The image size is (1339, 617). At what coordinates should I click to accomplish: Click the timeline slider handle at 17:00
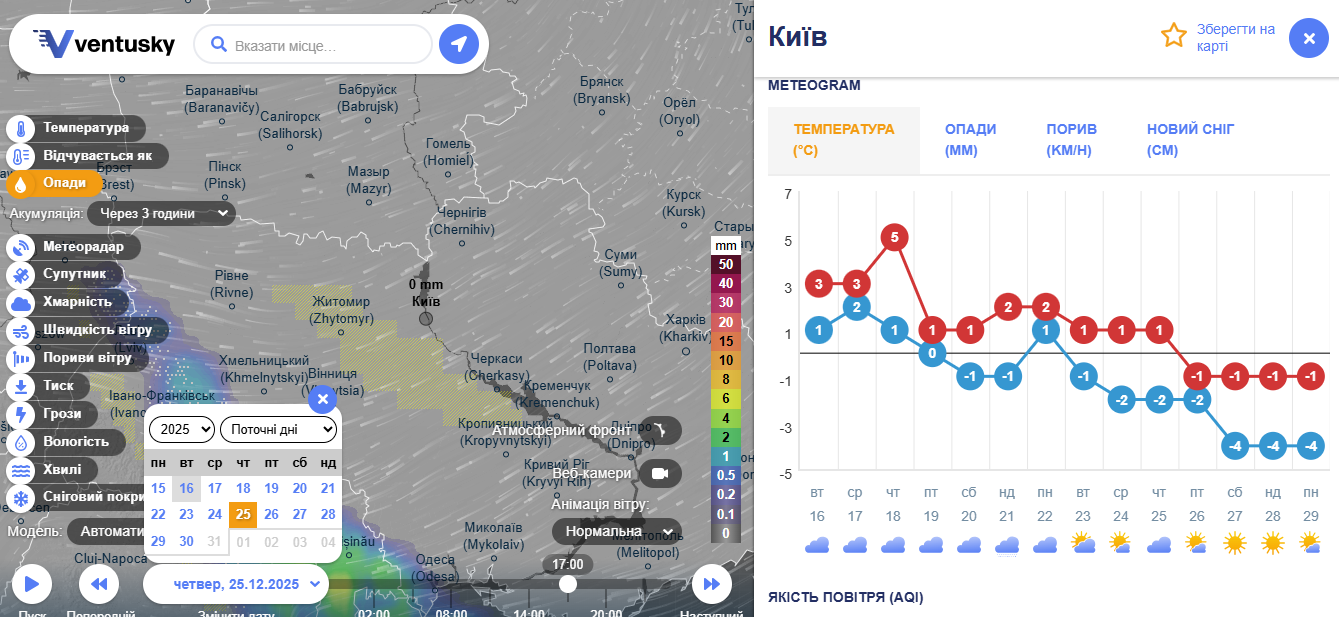pos(568,584)
